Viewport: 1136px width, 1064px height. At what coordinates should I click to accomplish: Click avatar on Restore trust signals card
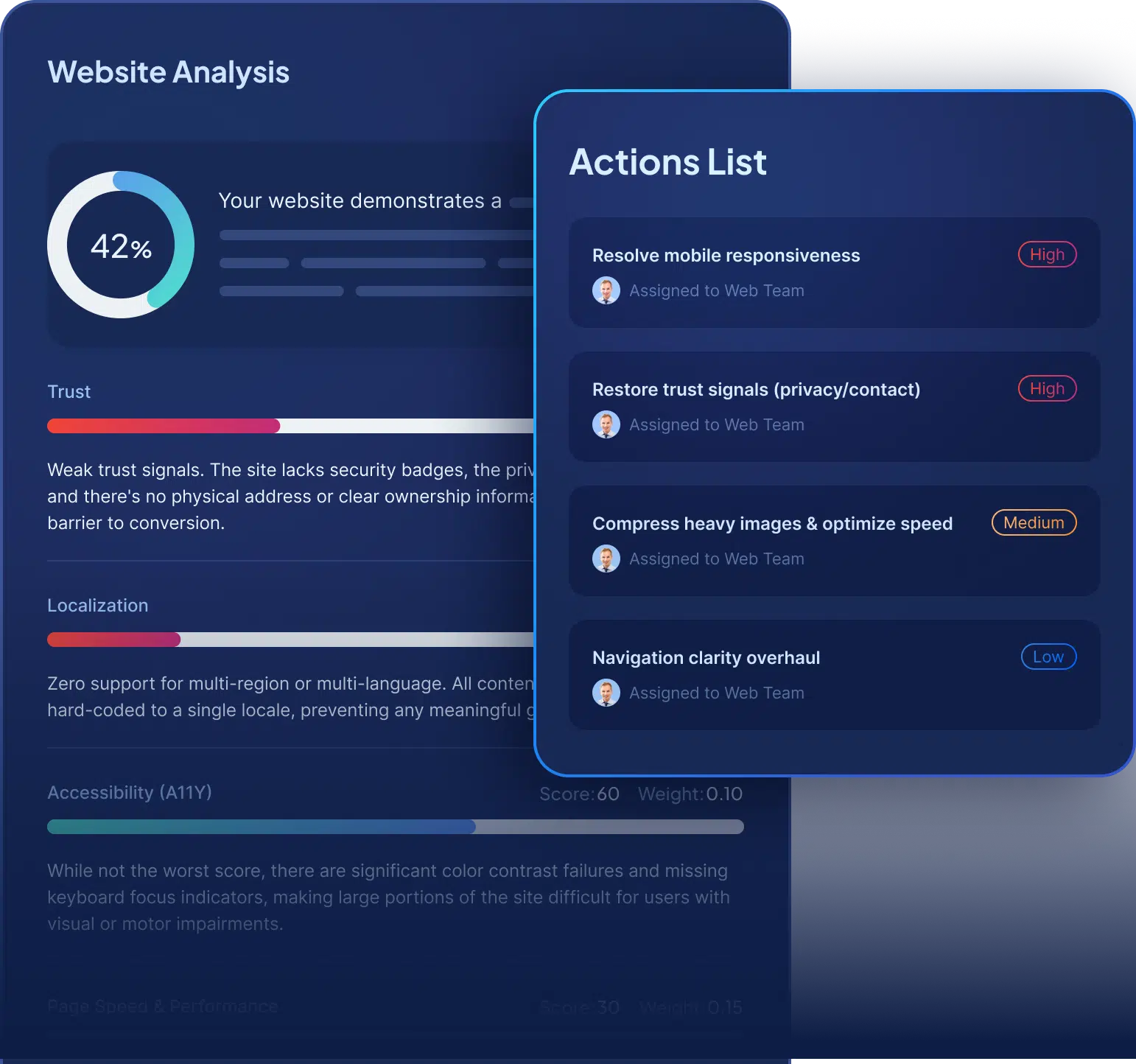click(606, 424)
